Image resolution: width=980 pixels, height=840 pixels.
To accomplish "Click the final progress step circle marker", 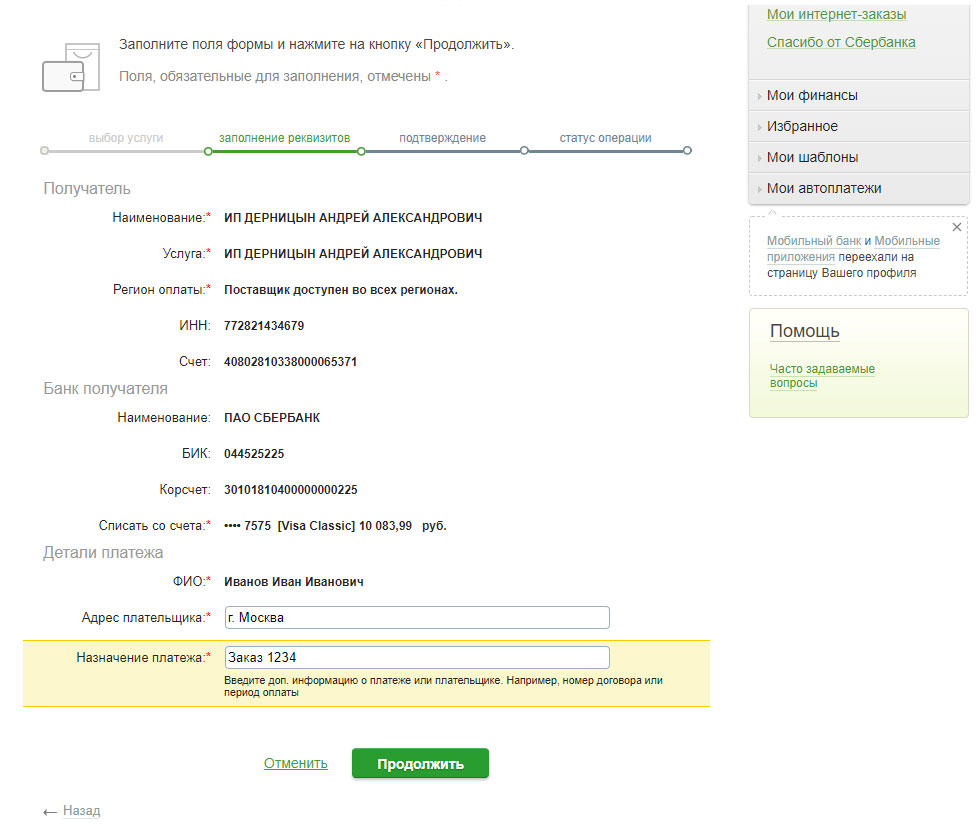I will (x=687, y=151).
